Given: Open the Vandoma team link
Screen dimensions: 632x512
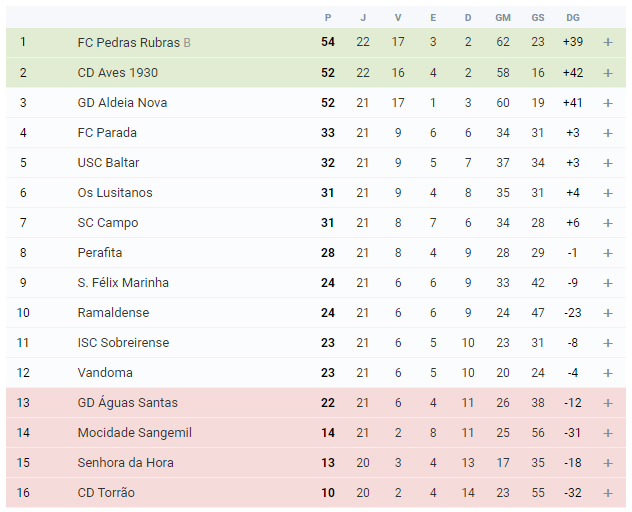Looking at the screenshot, I should click(x=105, y=373).
